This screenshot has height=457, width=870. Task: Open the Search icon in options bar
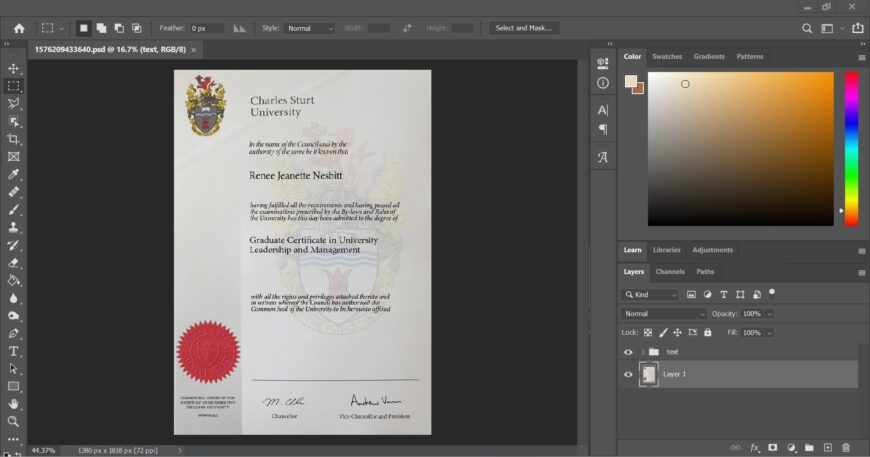coord(807,28)
